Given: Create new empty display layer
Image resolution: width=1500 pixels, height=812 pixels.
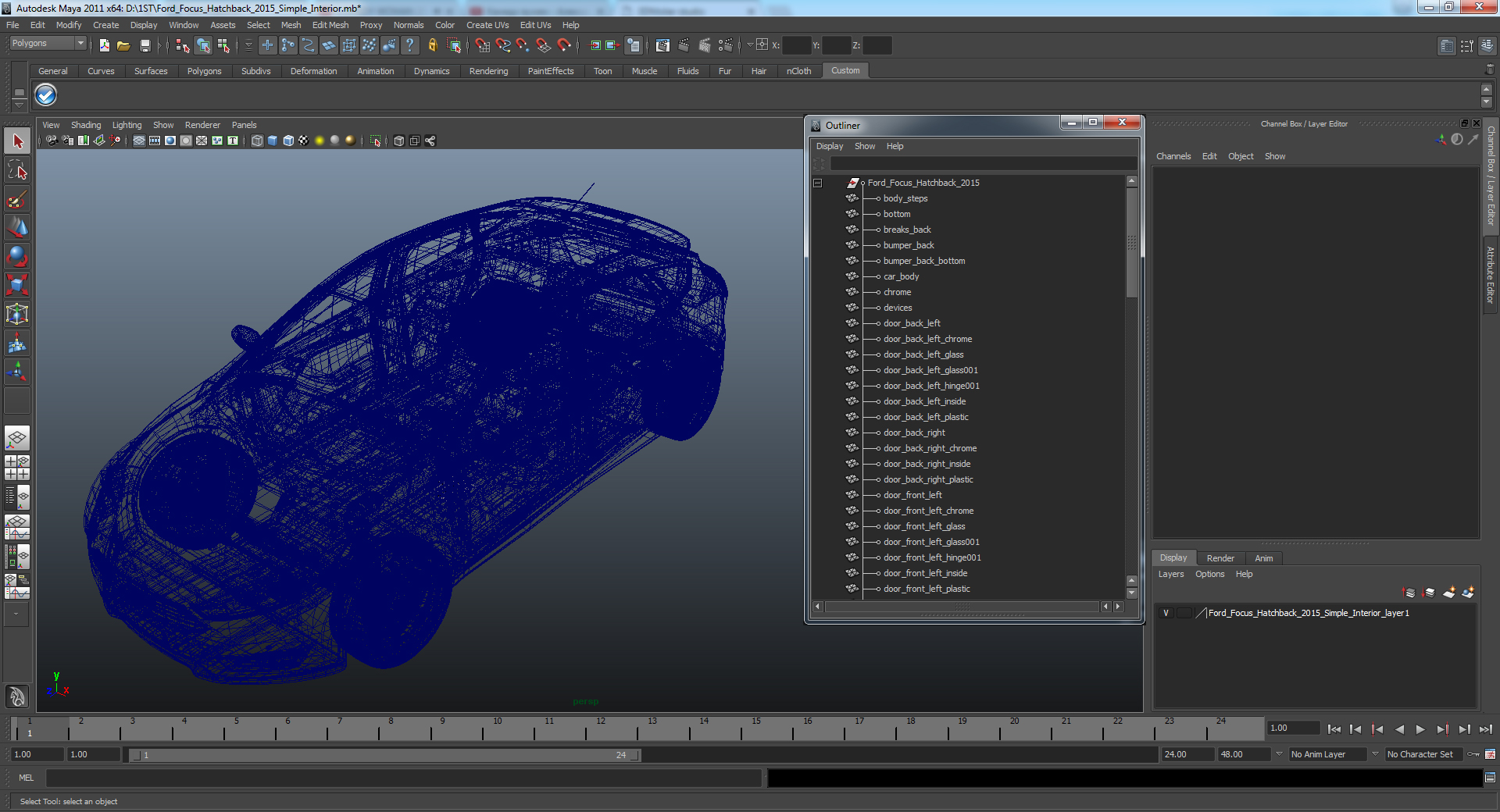Looking at the screenshot, I should coord(1449,593).
